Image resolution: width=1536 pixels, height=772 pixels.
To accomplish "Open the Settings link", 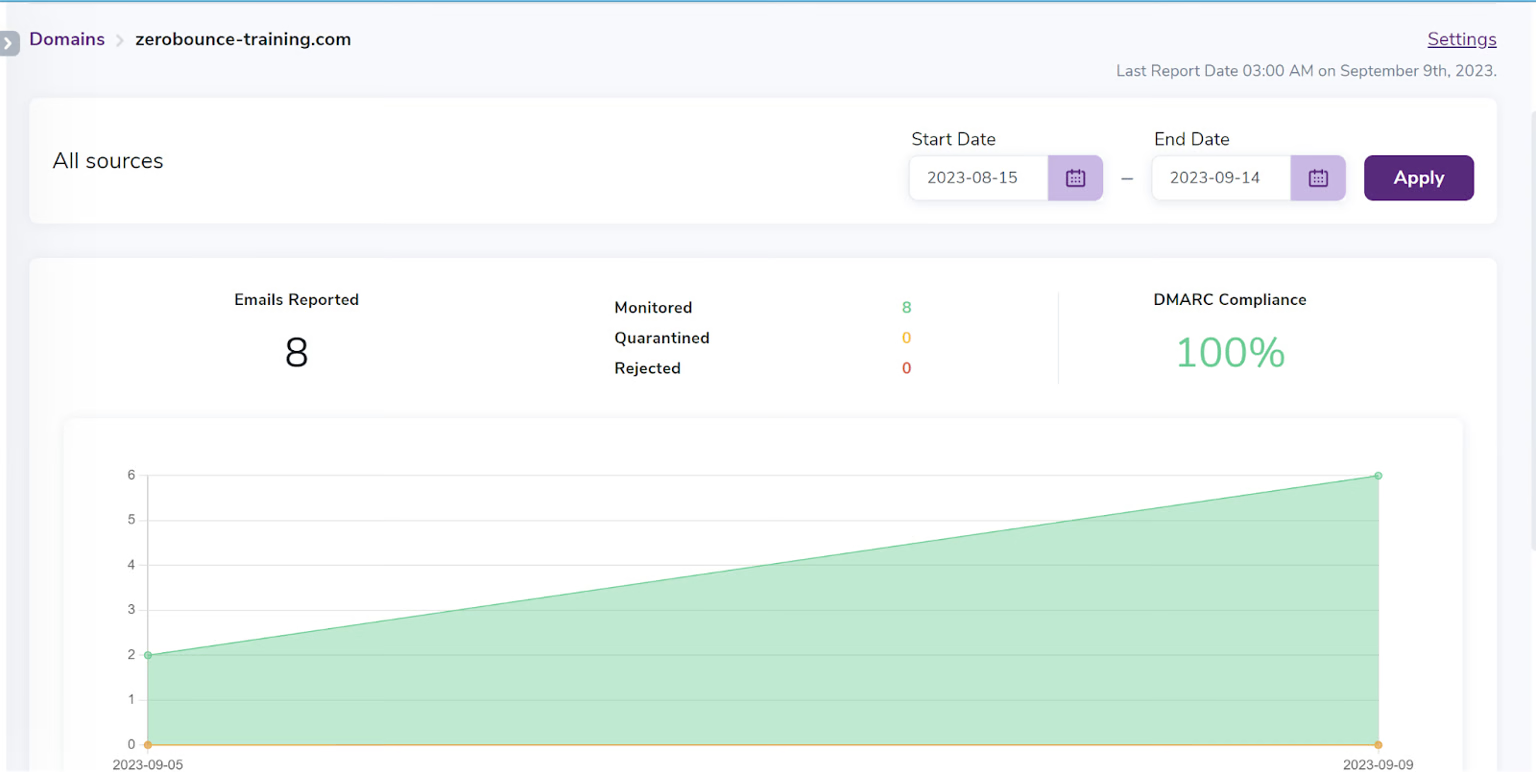I will pyautogui.click(x=1461, y=39).
